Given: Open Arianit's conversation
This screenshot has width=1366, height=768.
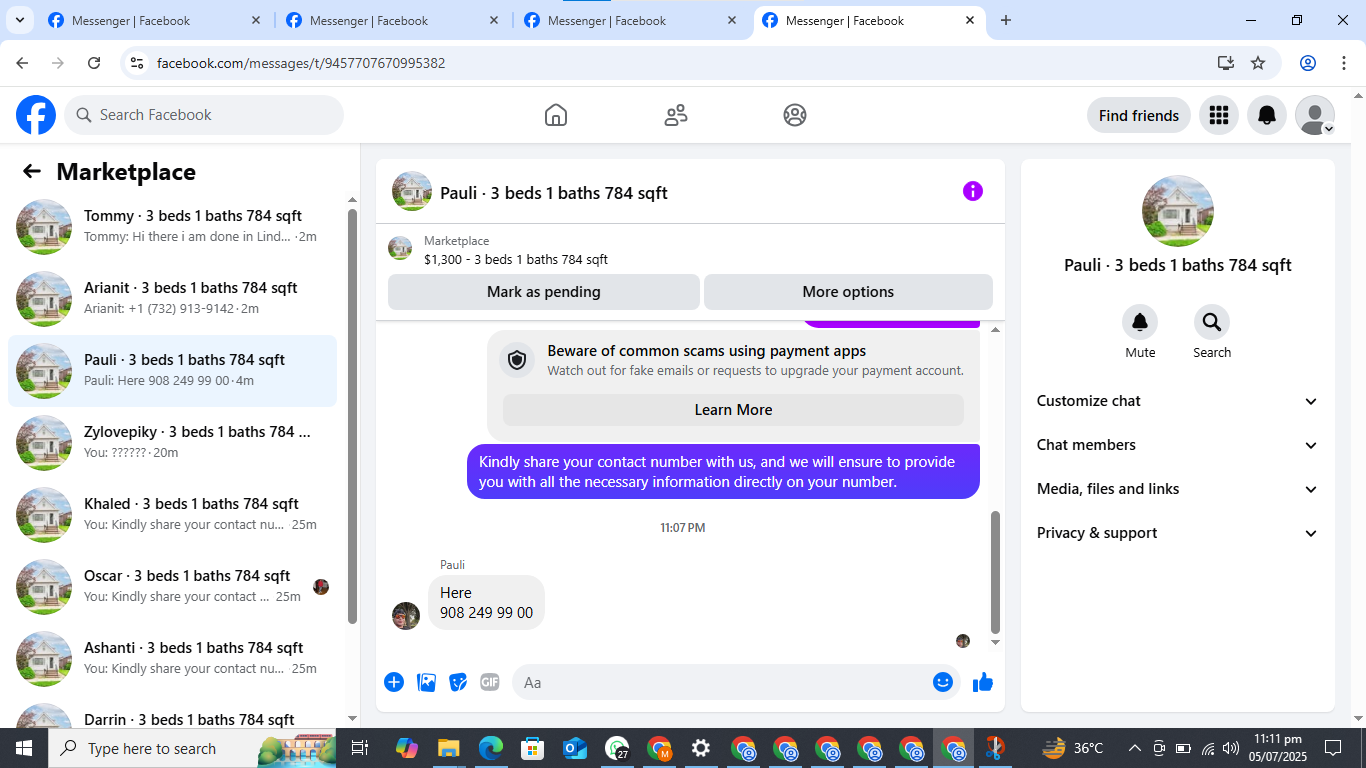Looking at the screenshot, I should click(173, 298).
